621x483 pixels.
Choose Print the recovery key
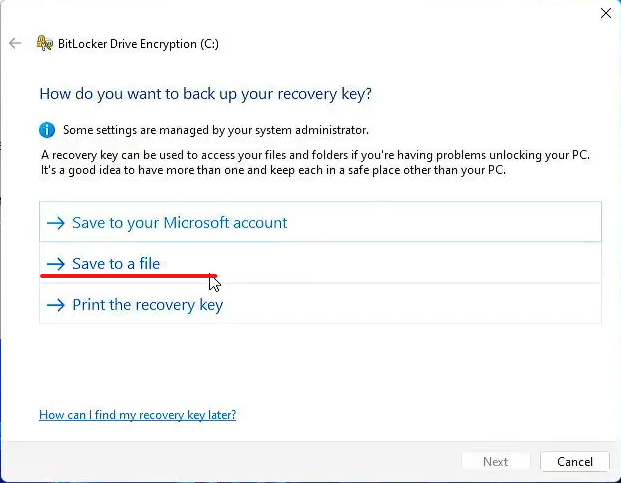click(x=320, y=304)
